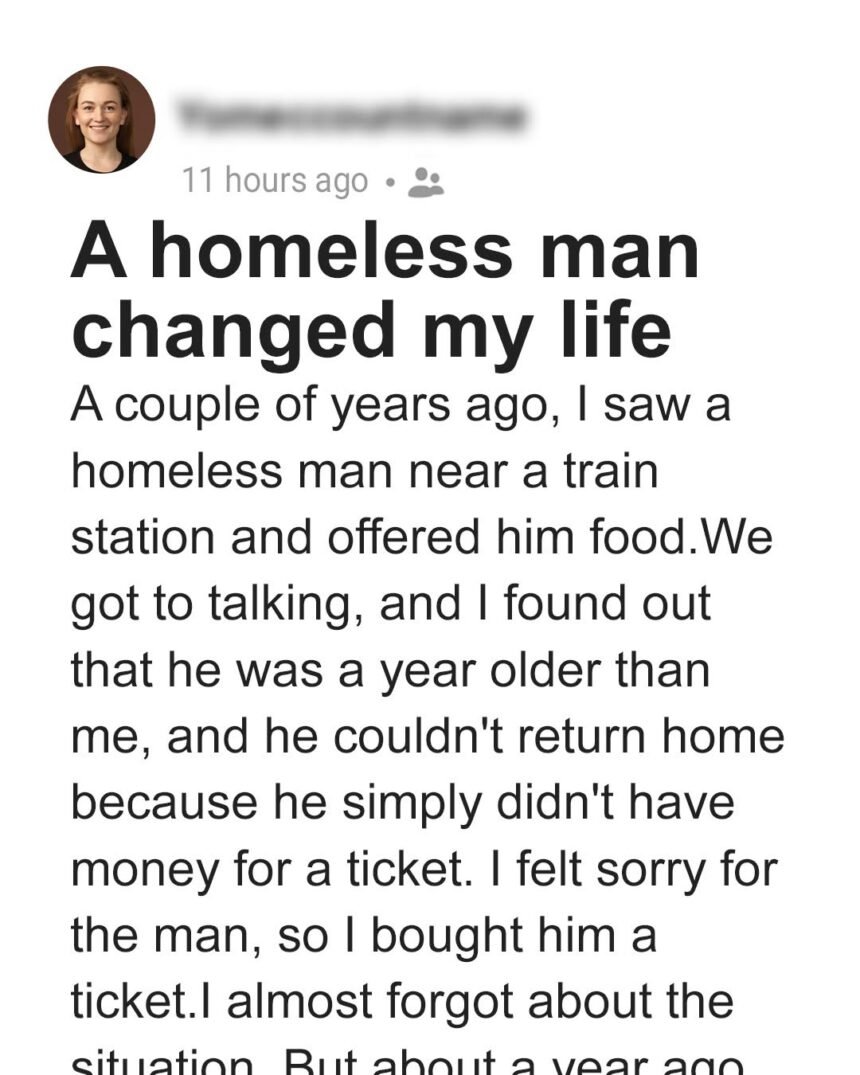Tap the line "got to talking, and I found out"

(390, 604)
